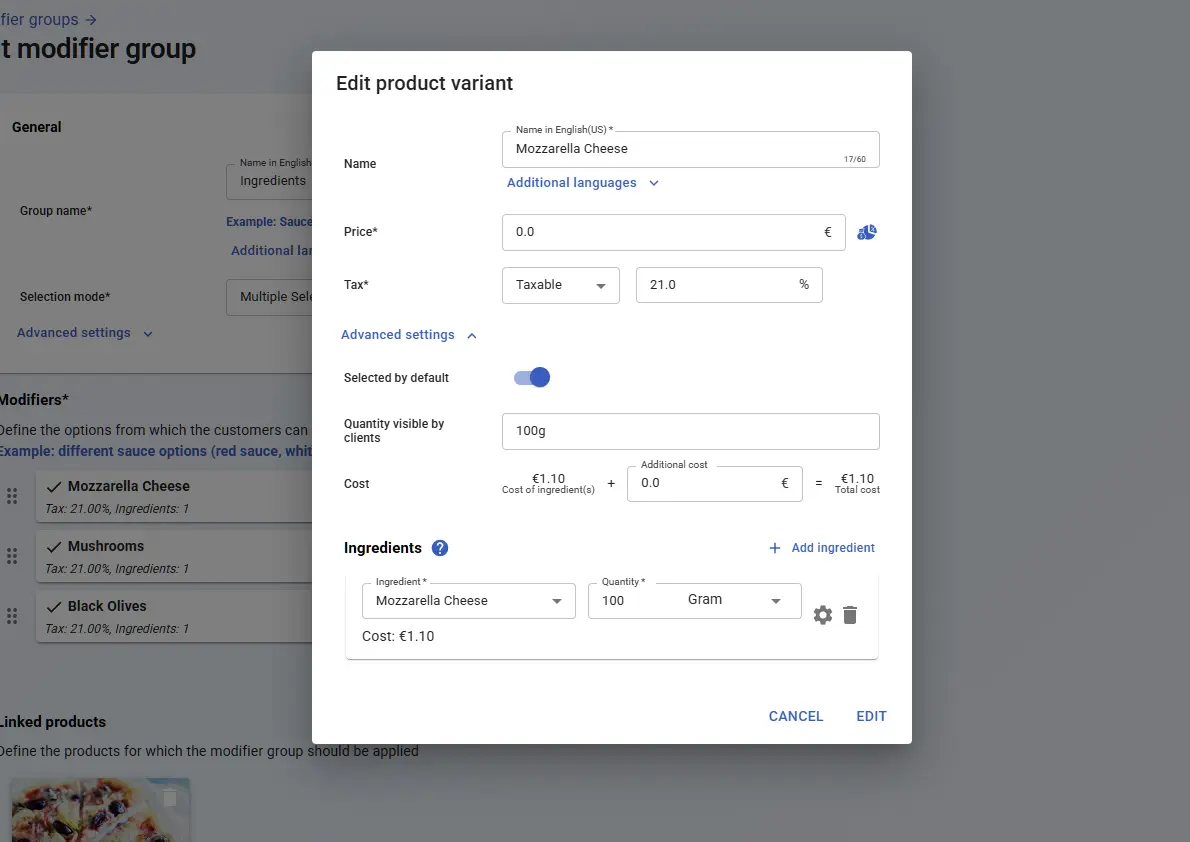
Task: Click the Ingredients help question mark icon
Action: pyautogui.click(x=440, y=548)
